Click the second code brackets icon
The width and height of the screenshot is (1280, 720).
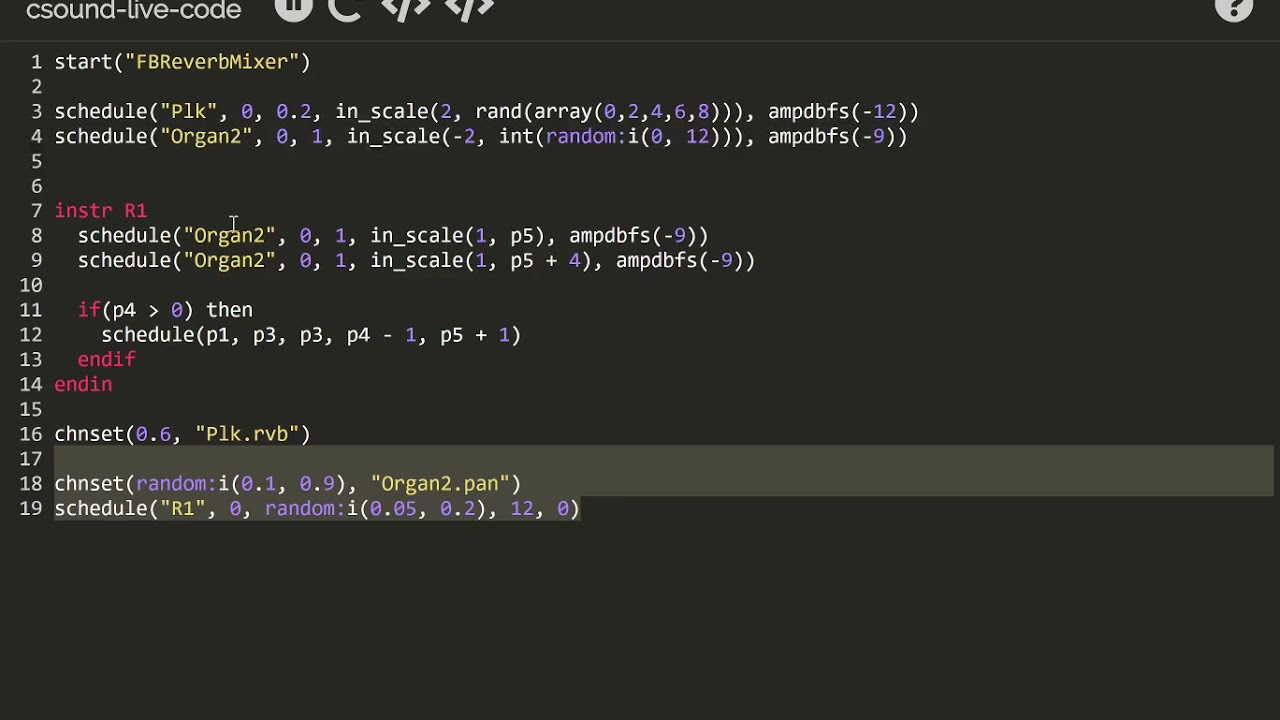(469, 8)
